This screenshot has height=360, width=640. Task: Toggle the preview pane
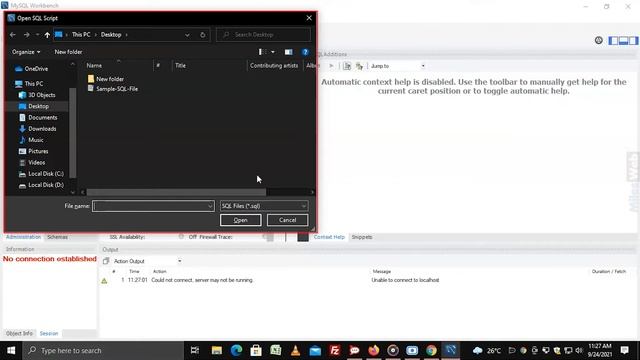(x=289, y=52)
